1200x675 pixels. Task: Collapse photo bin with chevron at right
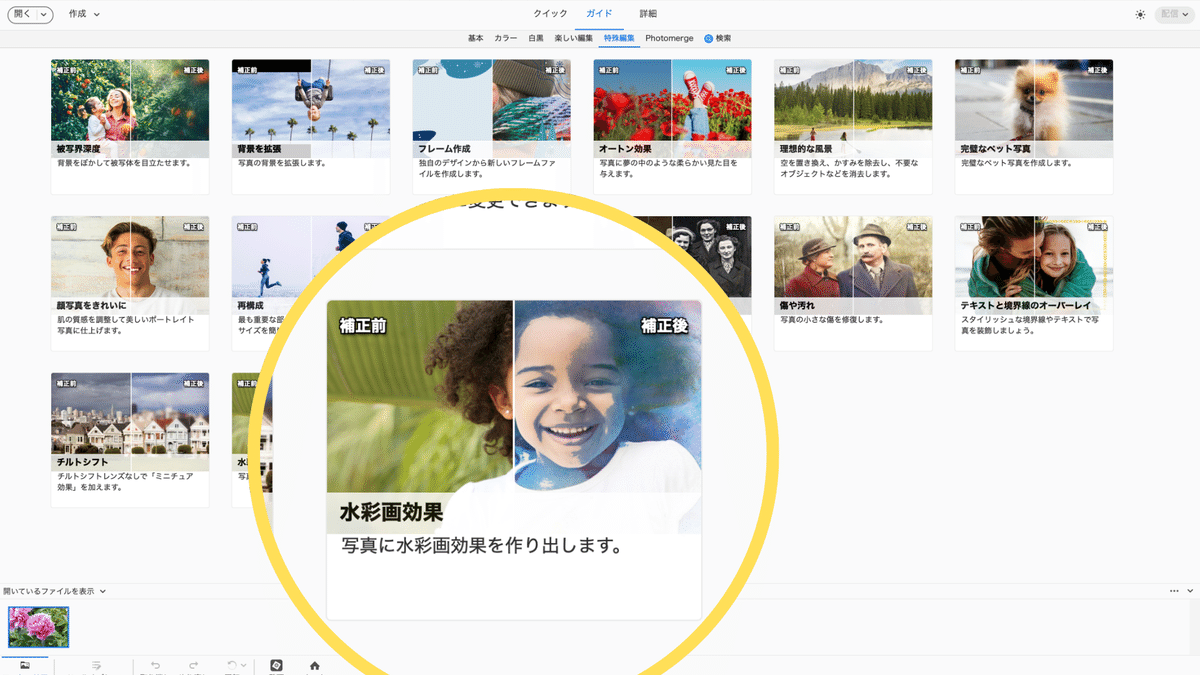[1190, 591]
